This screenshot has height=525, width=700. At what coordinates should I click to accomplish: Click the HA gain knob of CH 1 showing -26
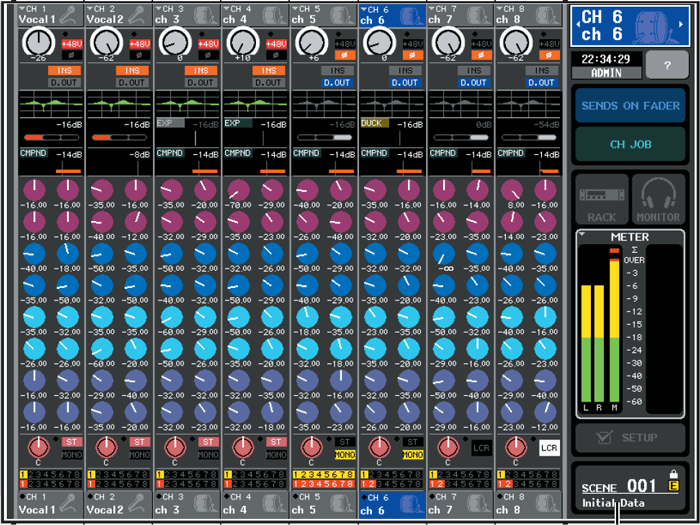pos(39,45)
